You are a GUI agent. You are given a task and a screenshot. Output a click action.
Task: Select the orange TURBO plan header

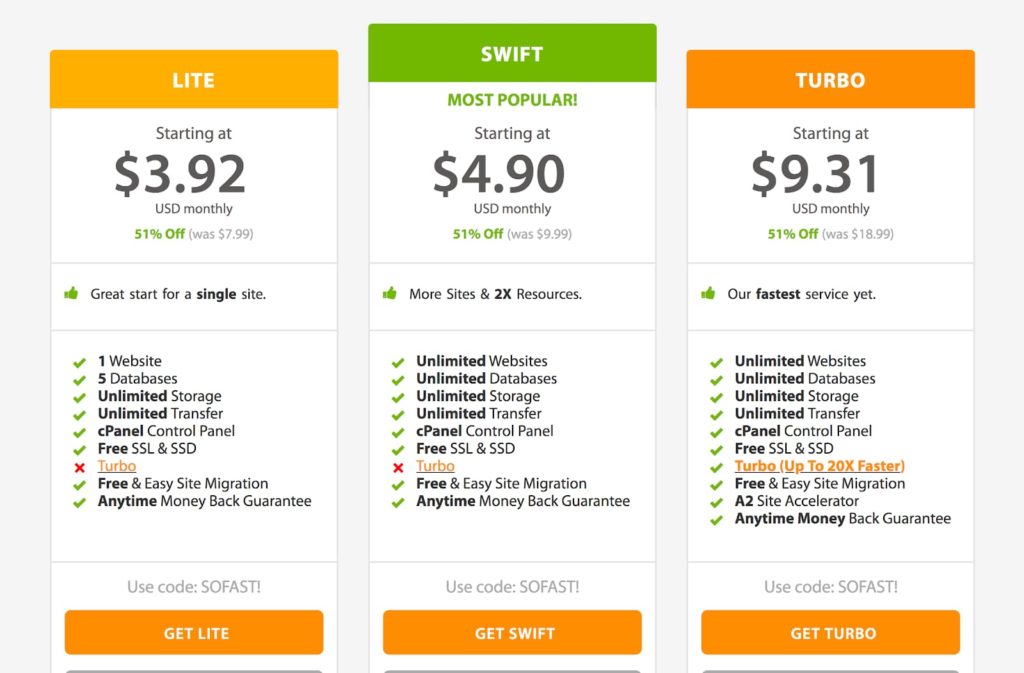click(831, 79)
